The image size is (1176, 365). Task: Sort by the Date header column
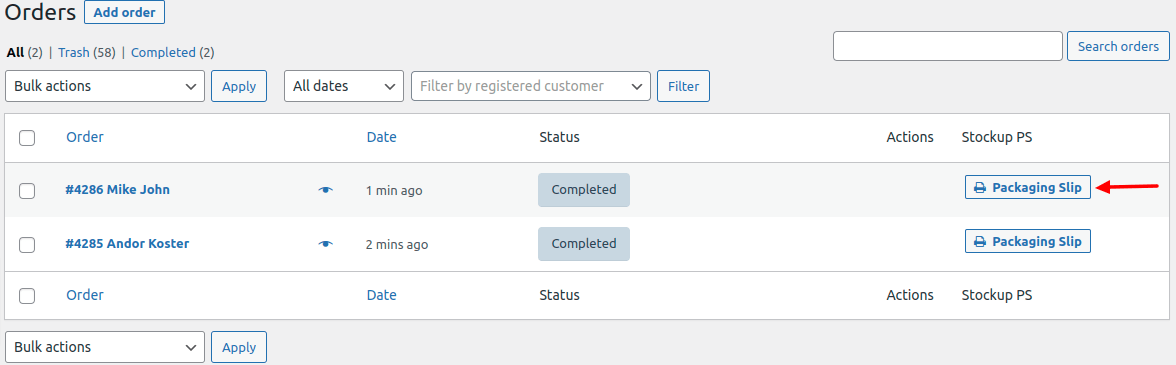tap(382, 137)
